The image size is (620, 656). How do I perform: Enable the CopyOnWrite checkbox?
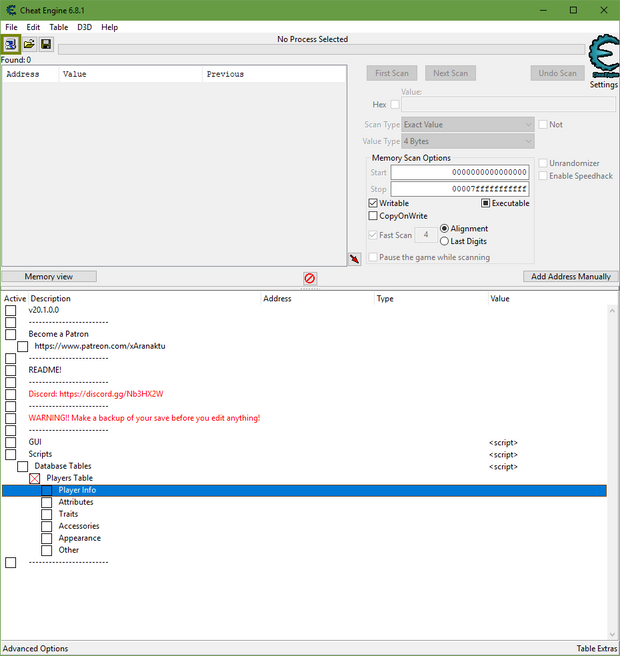[x=374, y=216]
